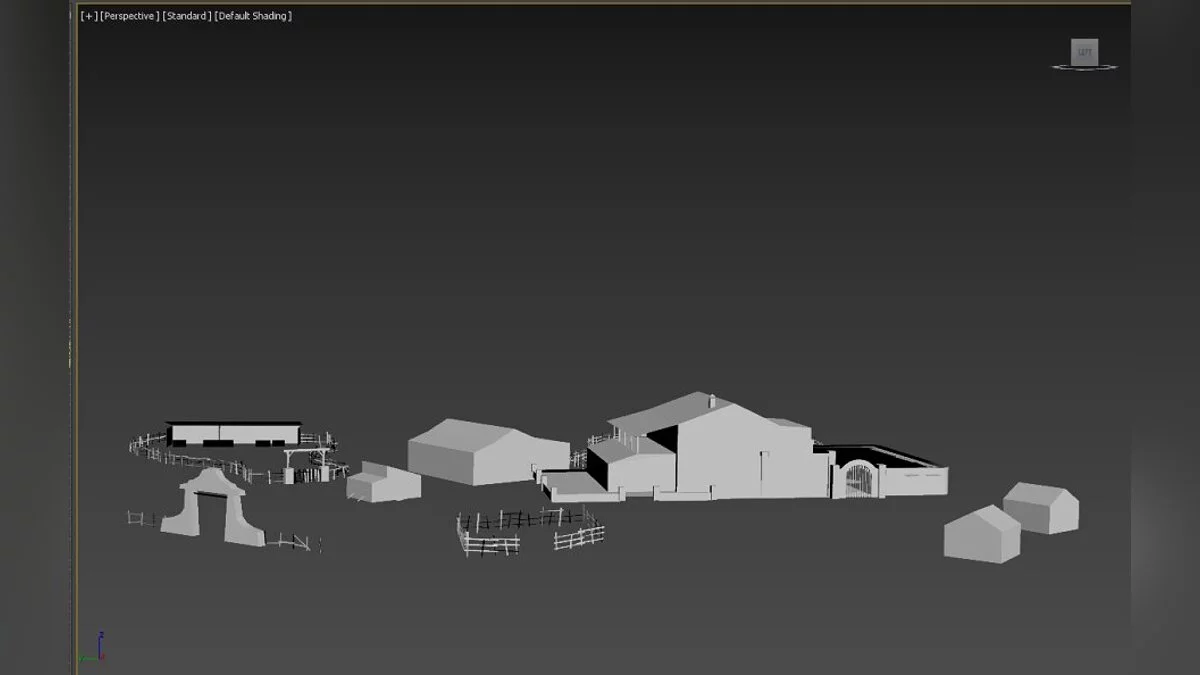
Task: Open the Perspective point-of-view menu
Action: pyautogui.click(x=129, y=16)
